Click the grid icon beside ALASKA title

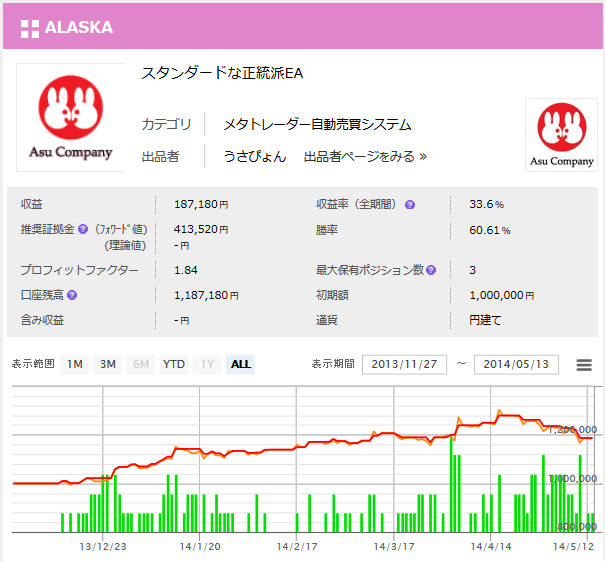click(29, 27)
